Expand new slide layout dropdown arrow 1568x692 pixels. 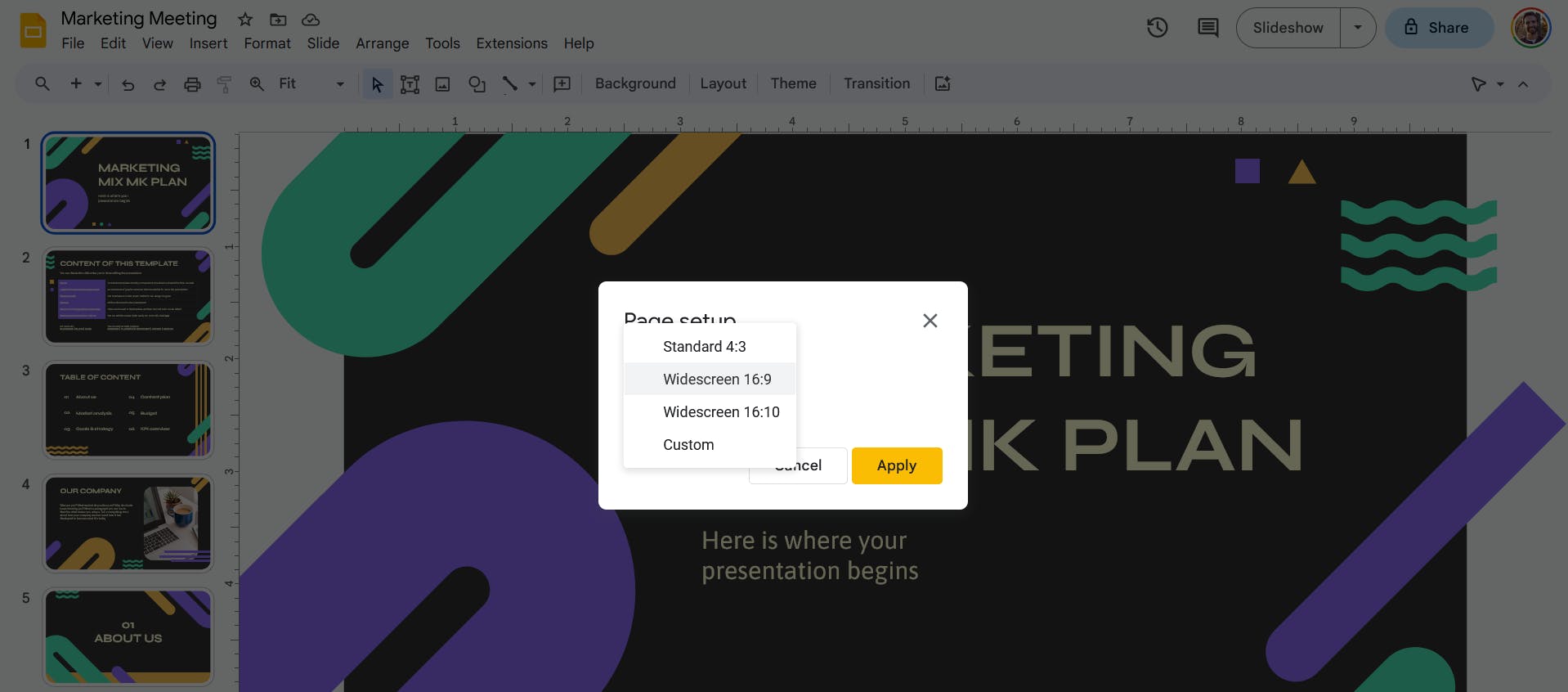(x=98, y=83)
